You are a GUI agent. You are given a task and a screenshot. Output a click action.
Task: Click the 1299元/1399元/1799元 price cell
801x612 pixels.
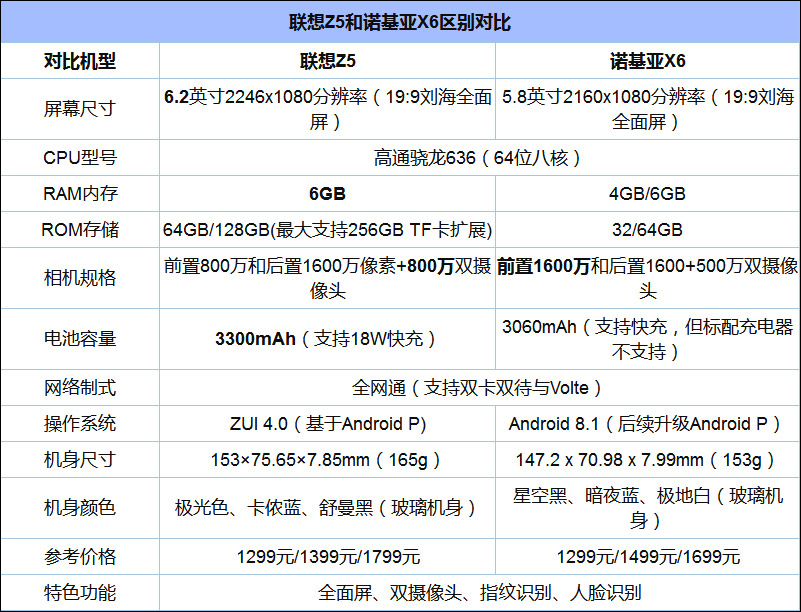[x=327, y=556]
